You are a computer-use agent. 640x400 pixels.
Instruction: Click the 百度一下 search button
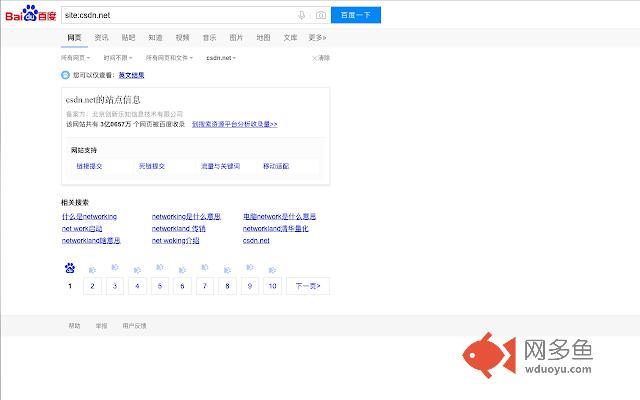pos(356,15)
